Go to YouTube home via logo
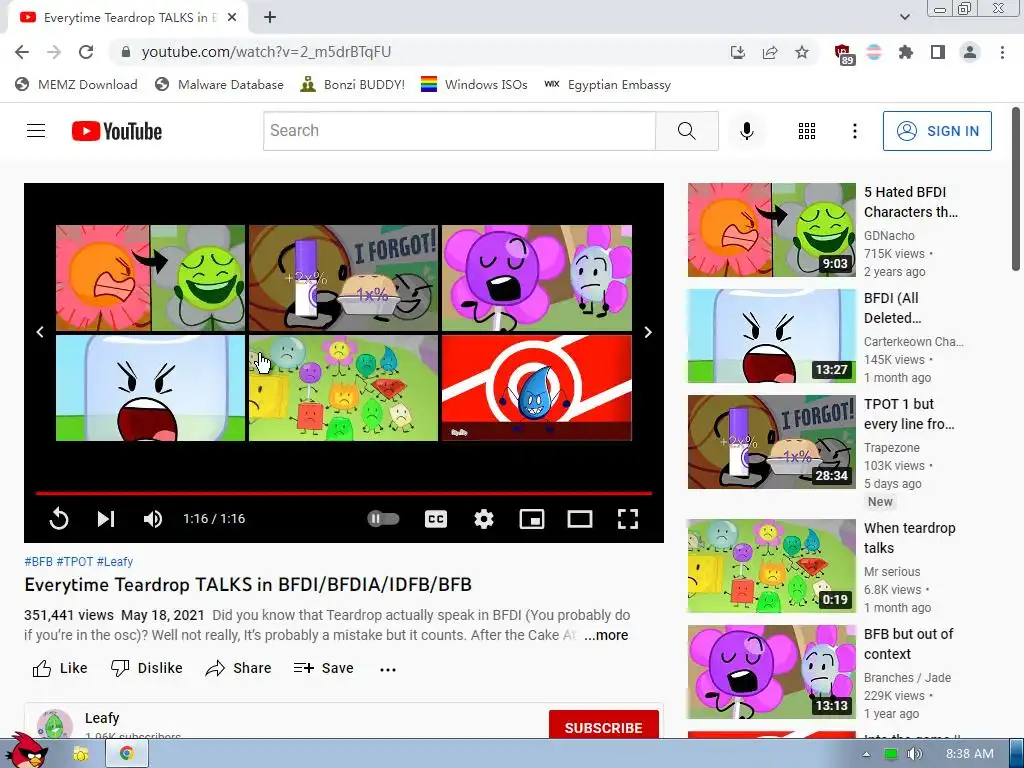This screenshot has width=1024, height=768. pos(117,131)
